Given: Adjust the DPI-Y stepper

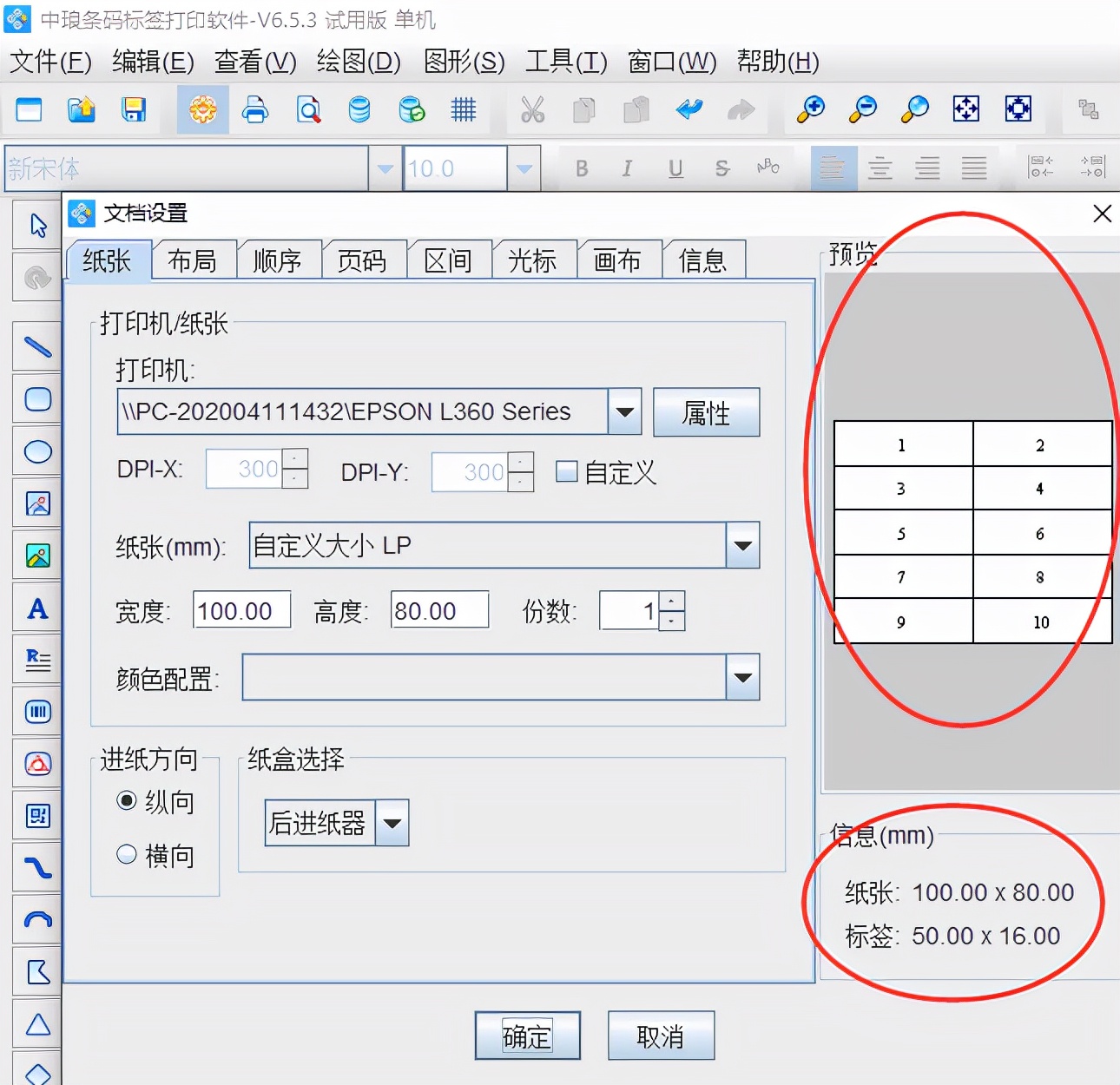Looking at the screenshot, I should [521, 471].
